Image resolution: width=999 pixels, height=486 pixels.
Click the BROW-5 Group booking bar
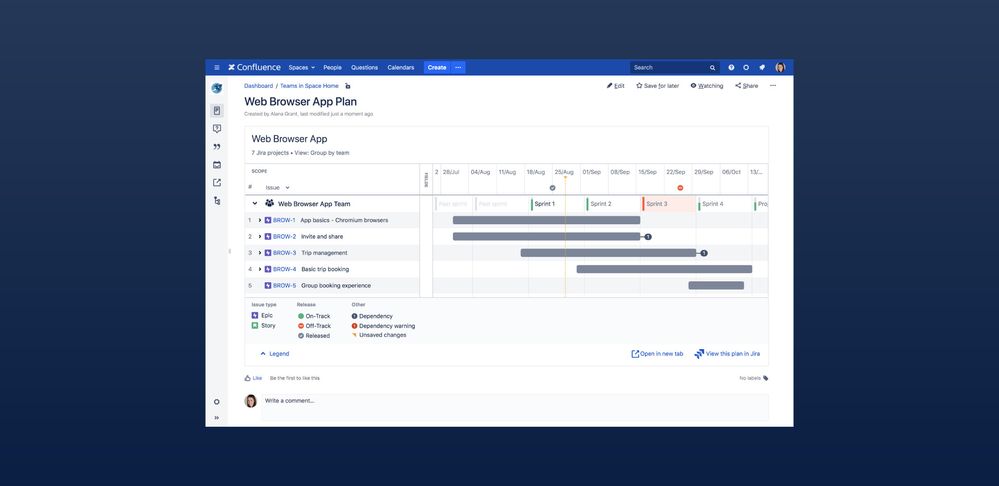click(716, 286)
